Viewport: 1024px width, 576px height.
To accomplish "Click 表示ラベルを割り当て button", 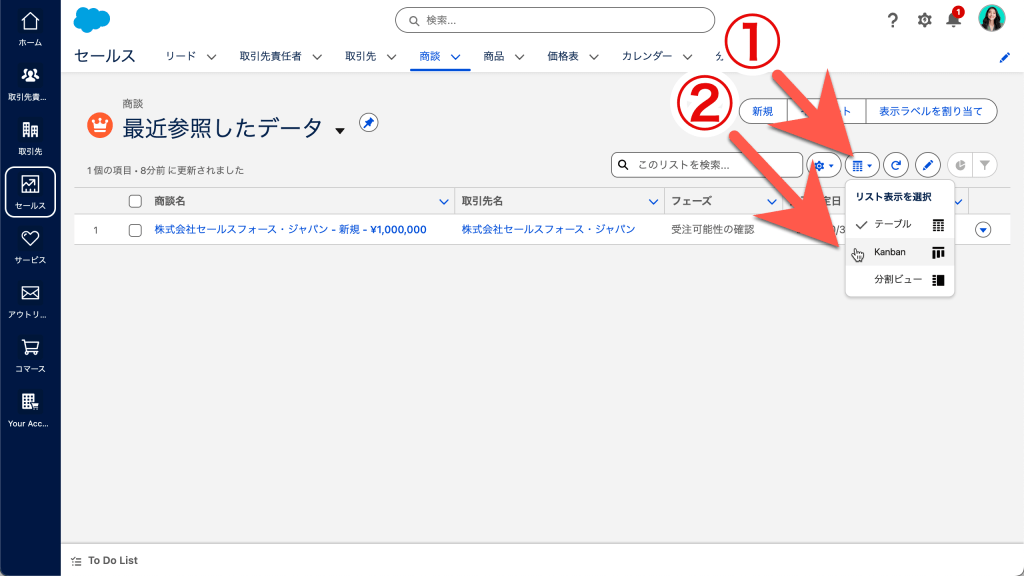I will point(931,111).
